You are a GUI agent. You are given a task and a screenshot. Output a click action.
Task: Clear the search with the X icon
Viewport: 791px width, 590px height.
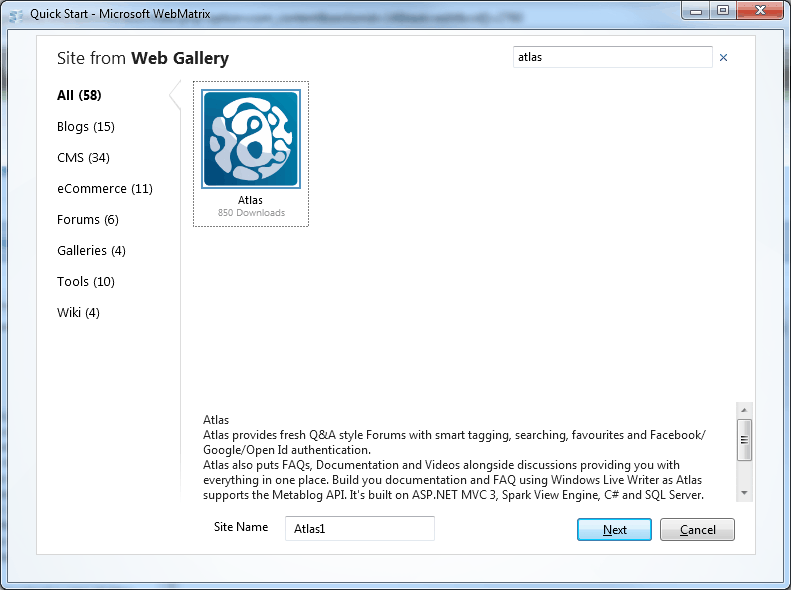point(723,57)
